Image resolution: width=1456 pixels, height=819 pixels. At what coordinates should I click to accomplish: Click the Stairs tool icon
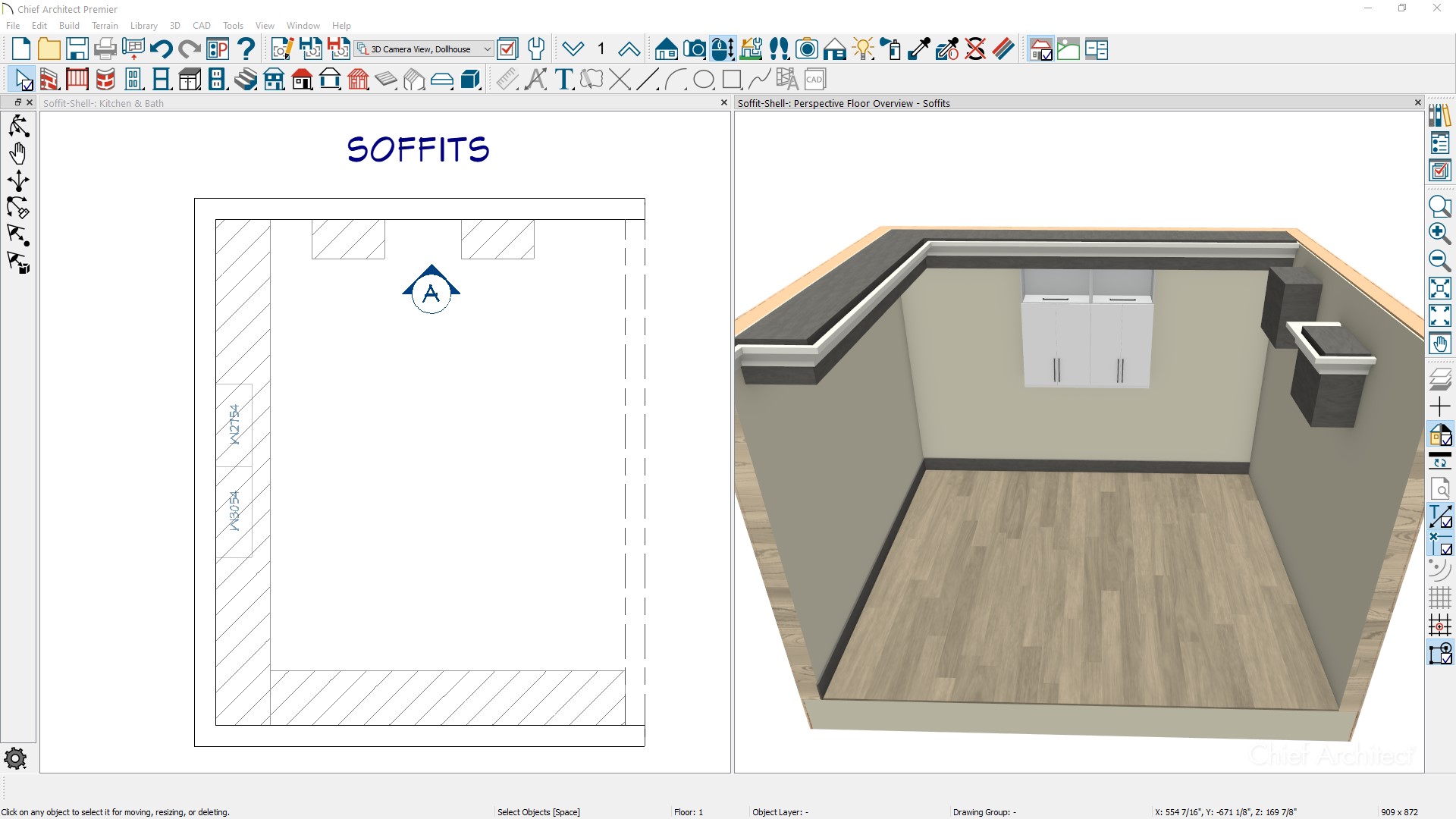pyautogui.click(x=246, y=79)
